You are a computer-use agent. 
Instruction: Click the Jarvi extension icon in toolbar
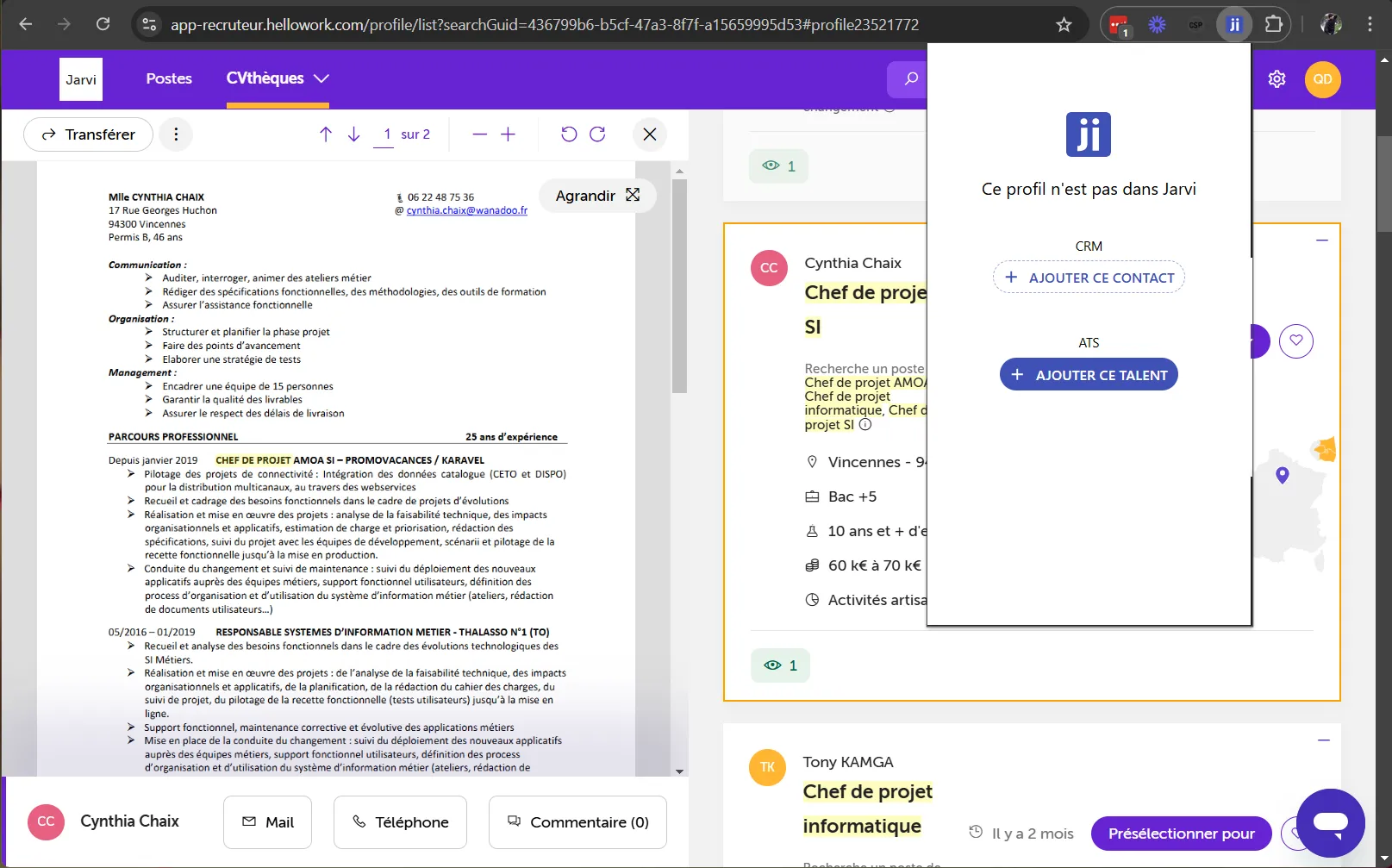pyautogui.click(x=1234, y=25)
